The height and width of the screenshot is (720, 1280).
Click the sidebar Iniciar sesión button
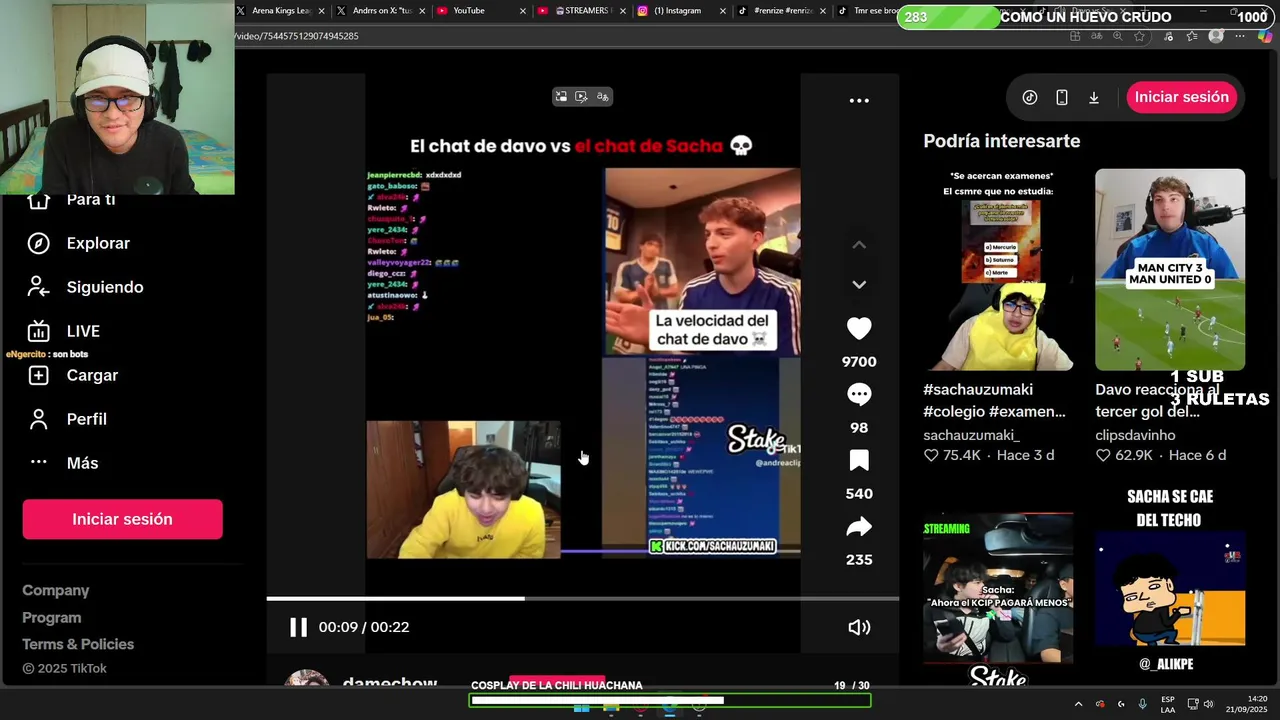tap(122, 519)
